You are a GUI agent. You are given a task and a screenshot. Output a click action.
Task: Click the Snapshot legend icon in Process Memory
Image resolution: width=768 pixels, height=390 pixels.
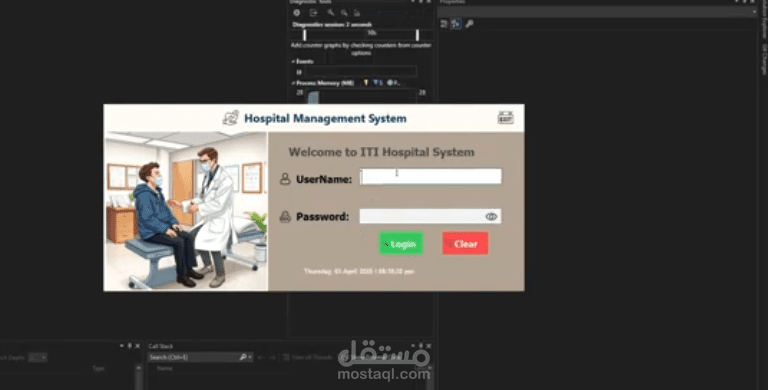click(x=376, y=83)
